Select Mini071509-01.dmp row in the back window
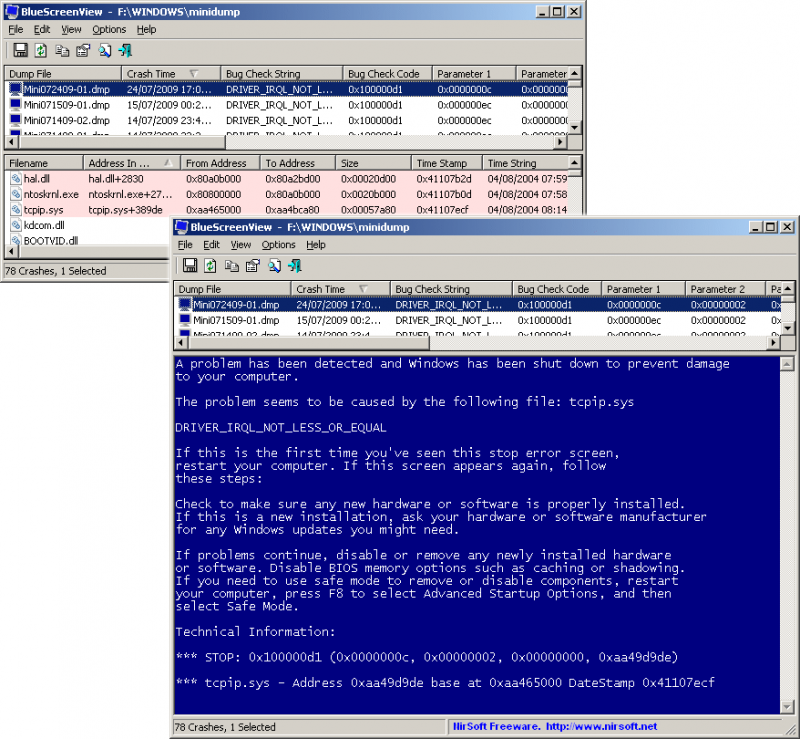This screenshot has height=739, width=800. (x=287, y=105)
